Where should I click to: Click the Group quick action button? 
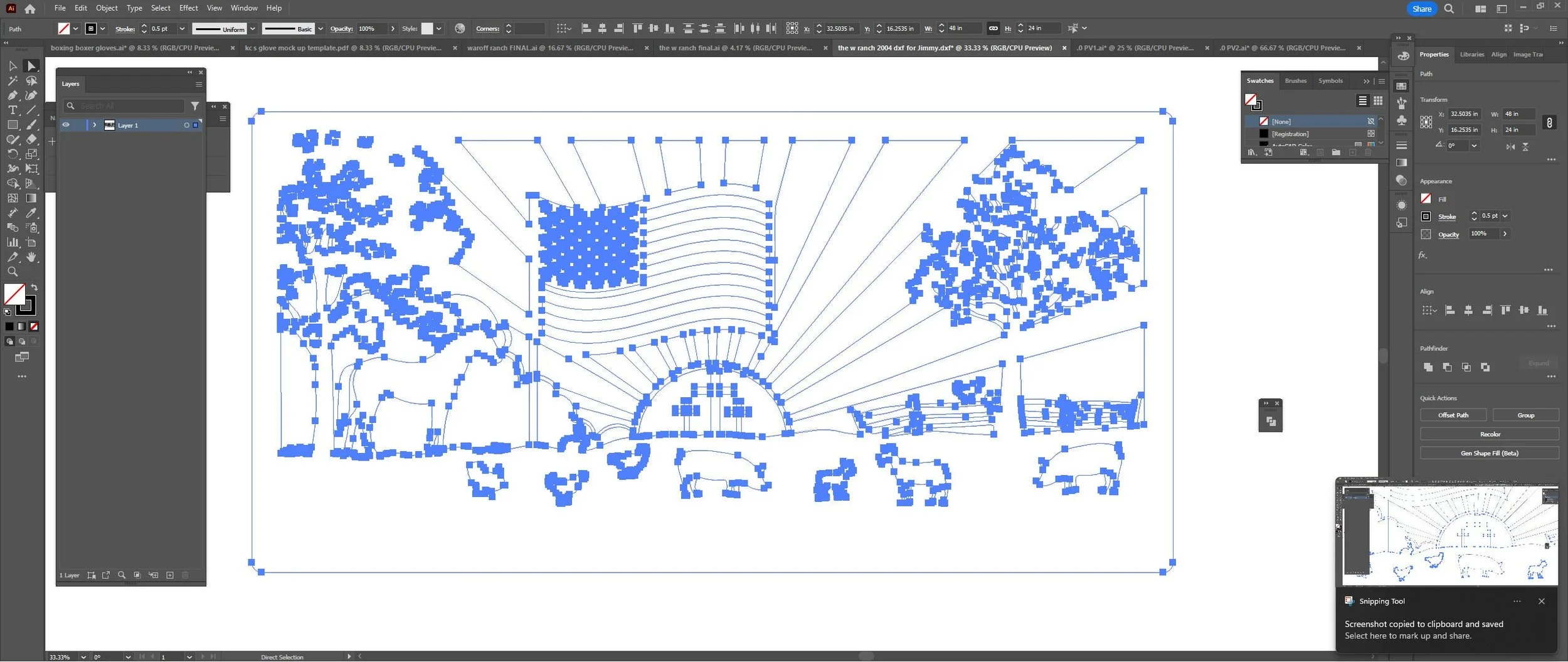1525,415
